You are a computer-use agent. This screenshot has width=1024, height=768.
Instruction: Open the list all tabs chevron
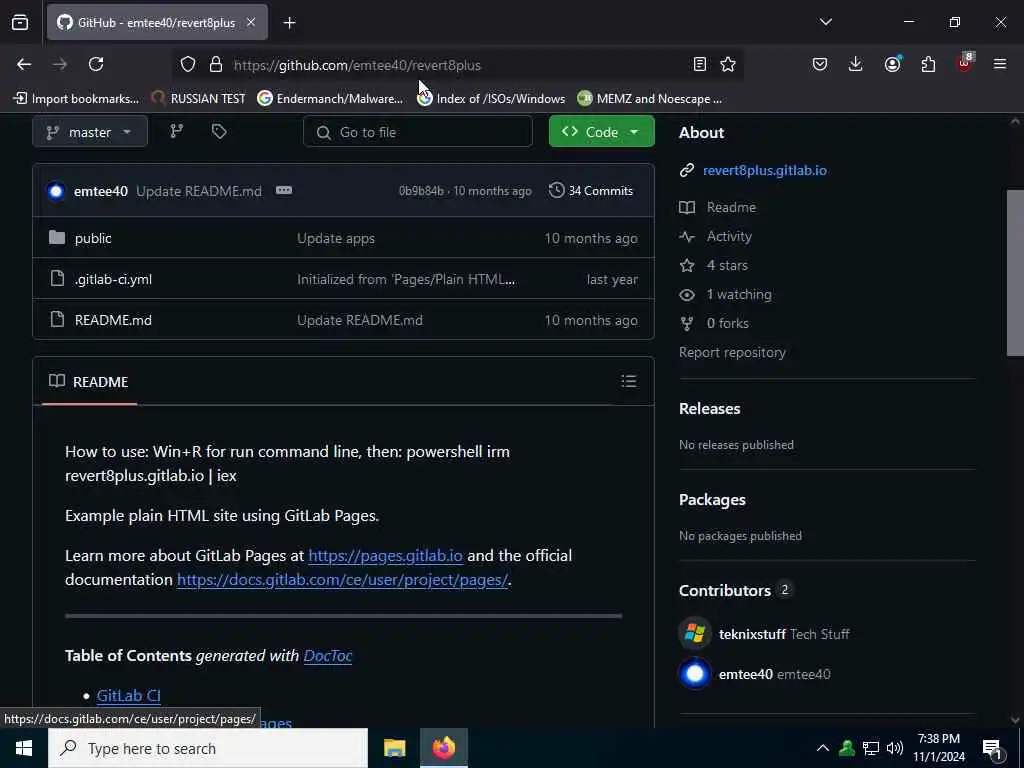(825, 22)
